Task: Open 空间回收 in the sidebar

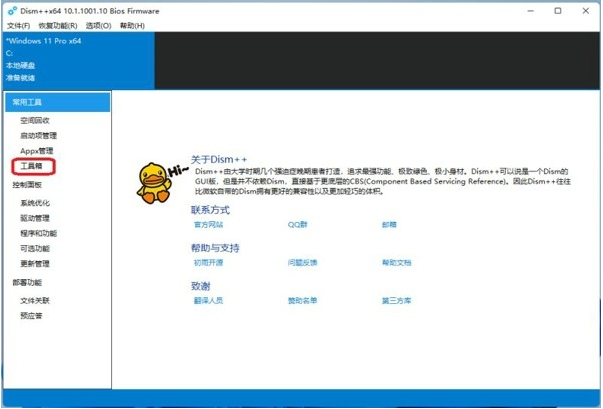Action: point(35,120)
